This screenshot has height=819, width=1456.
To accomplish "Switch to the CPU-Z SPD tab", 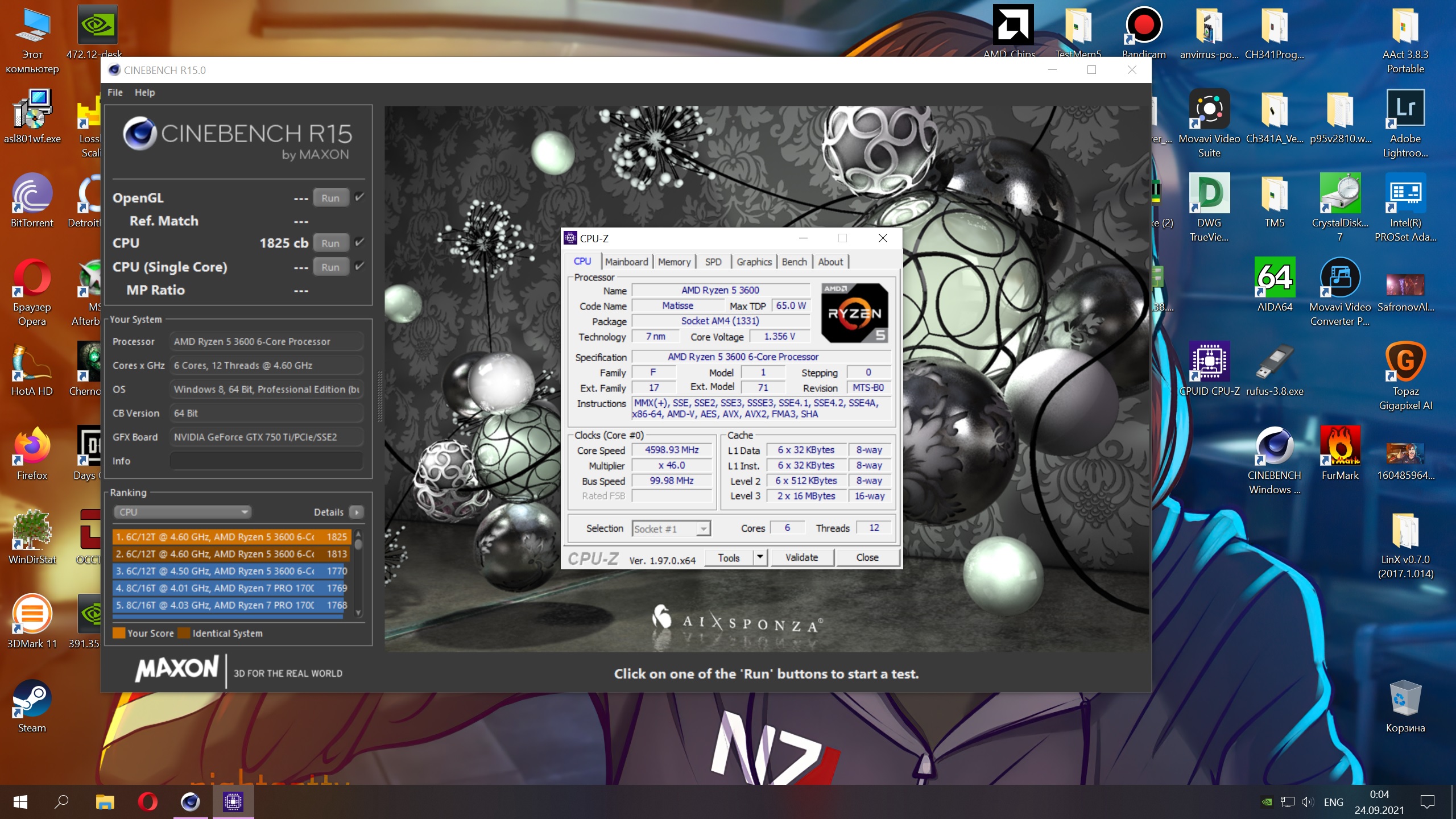I will pos(713,262).
